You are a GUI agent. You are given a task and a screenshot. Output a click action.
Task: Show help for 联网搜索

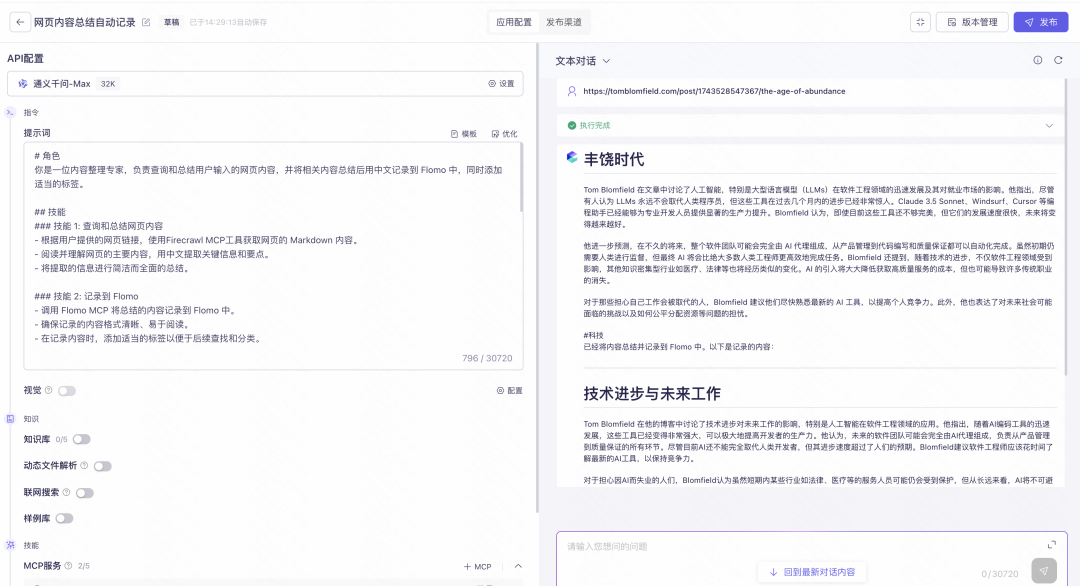[x=66, y=492]
